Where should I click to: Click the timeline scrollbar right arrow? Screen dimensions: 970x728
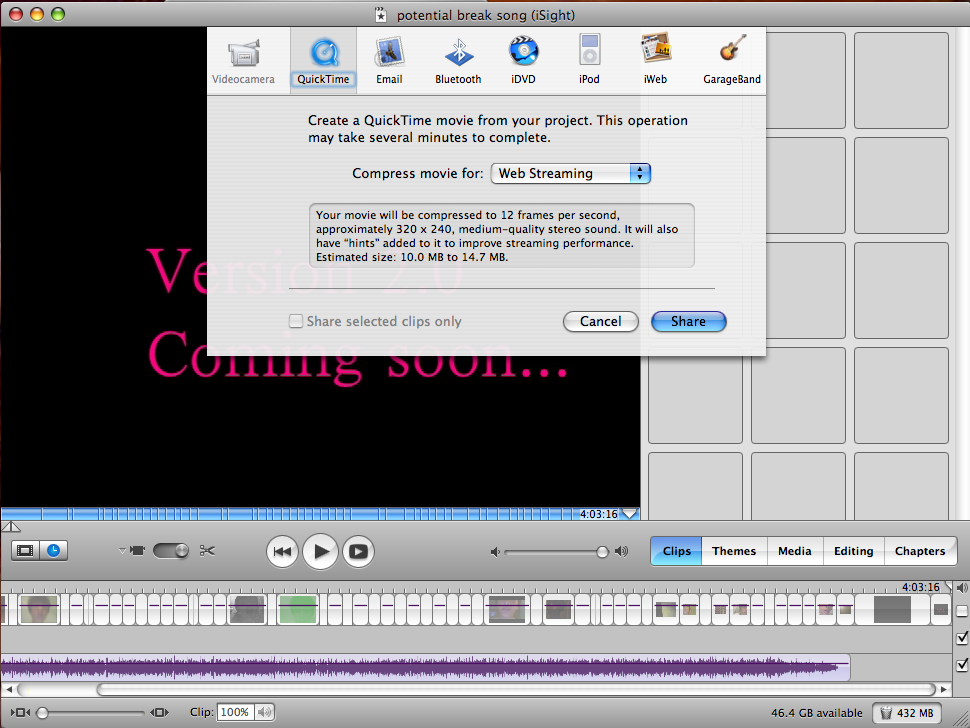coord(943,689)
